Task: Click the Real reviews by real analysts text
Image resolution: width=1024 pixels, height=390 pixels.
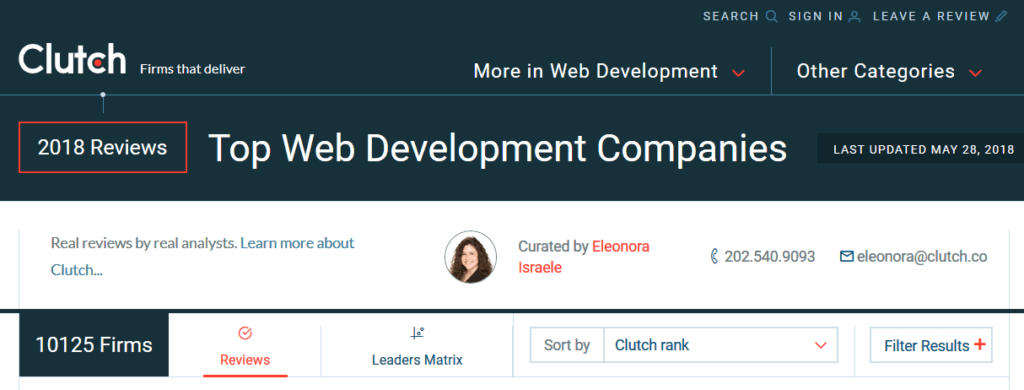Action: tap(144, 244)
